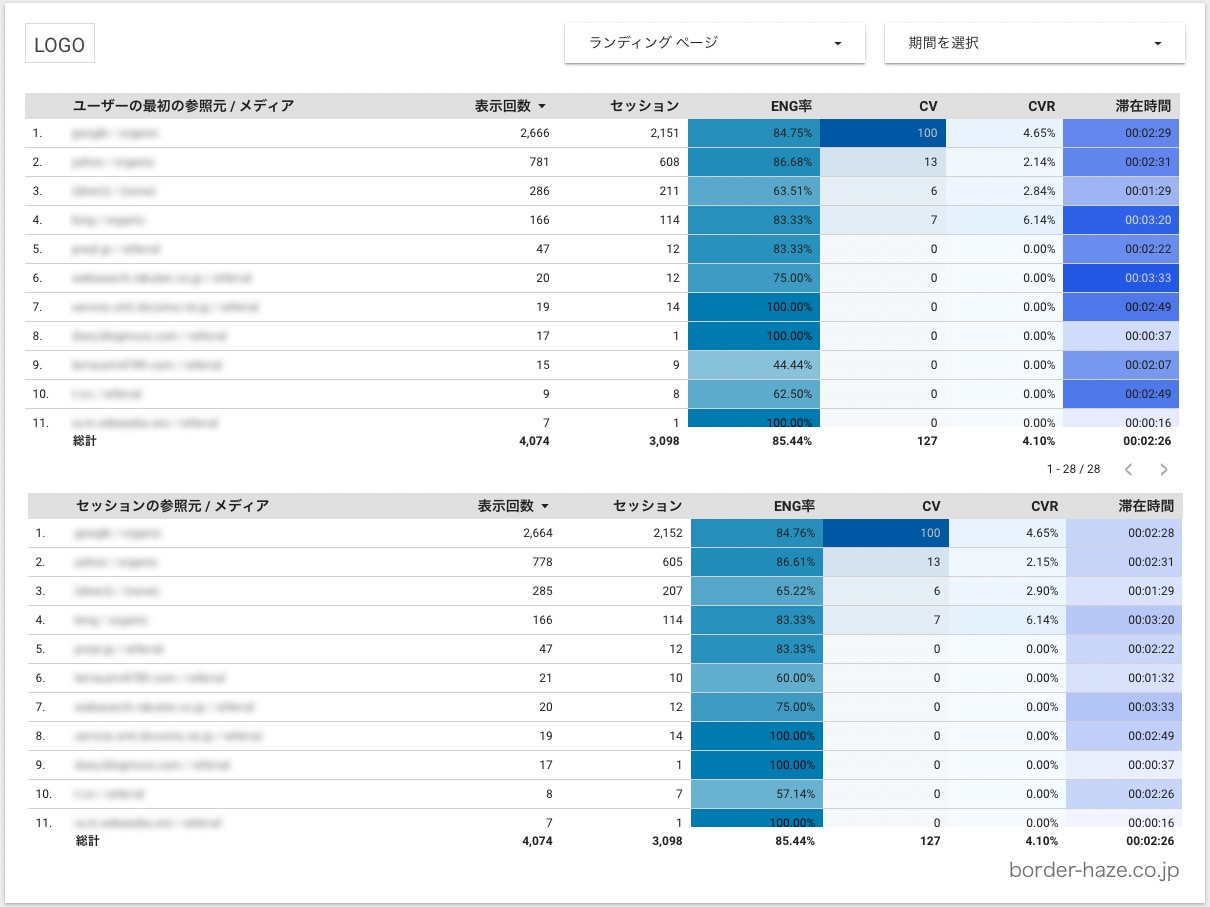Select the 608 sessions cell
The height and width of the screenshot is (907, 1210).
(670, 162)
